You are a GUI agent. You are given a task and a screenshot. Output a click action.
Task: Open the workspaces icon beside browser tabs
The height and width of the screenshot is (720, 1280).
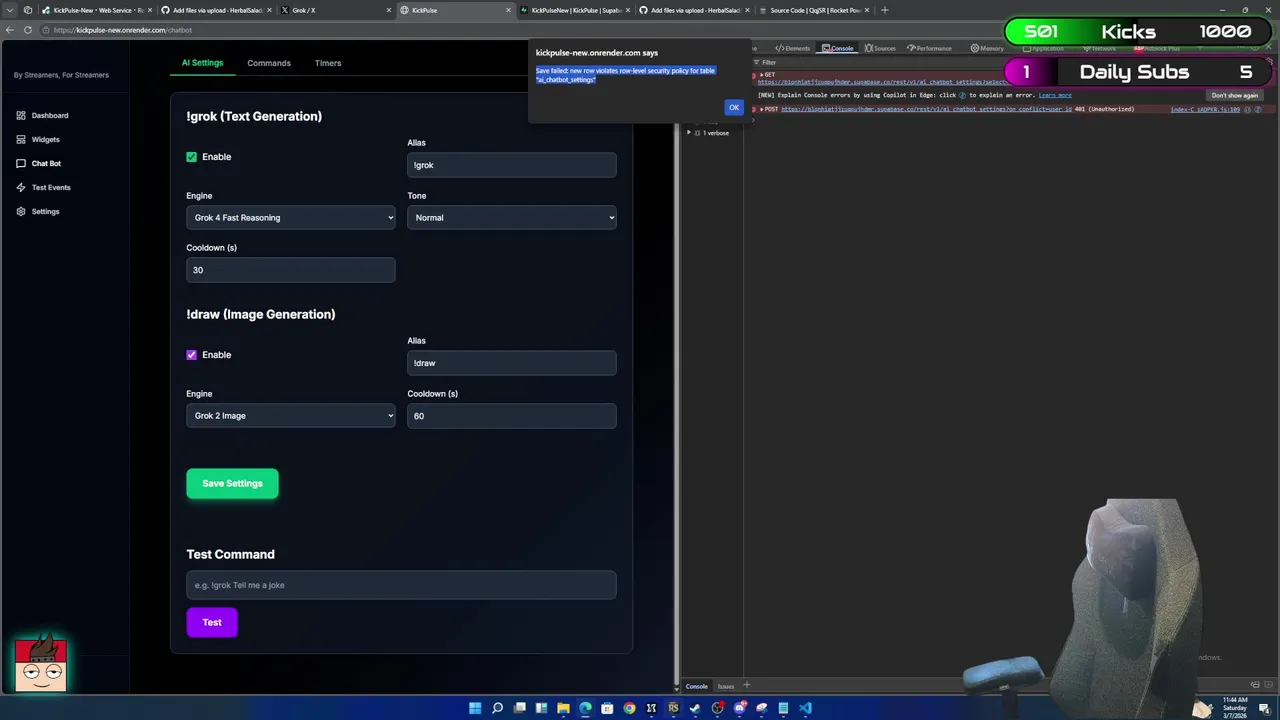[28, 10]
